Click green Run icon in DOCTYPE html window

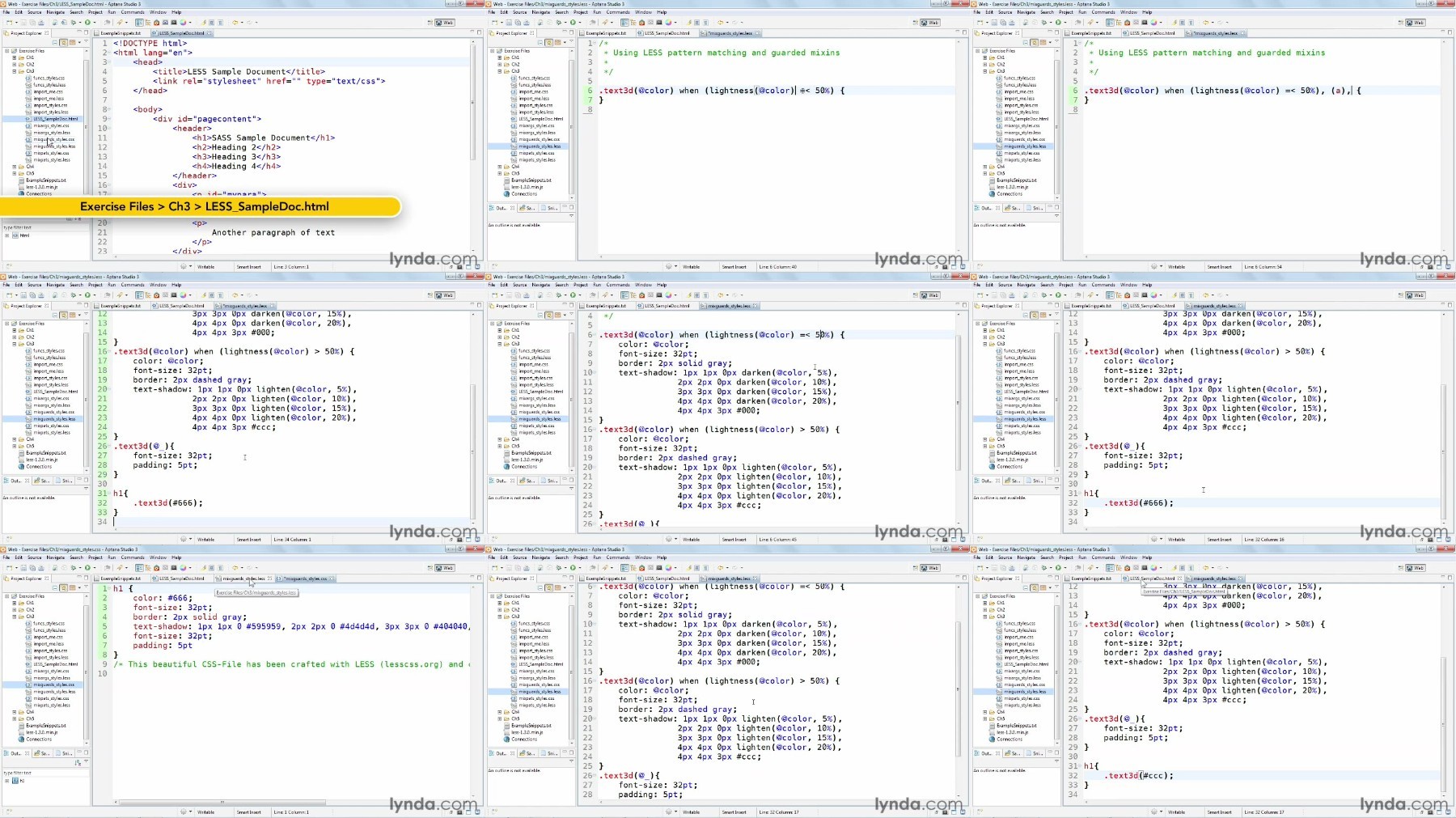(x=87, y=23)
